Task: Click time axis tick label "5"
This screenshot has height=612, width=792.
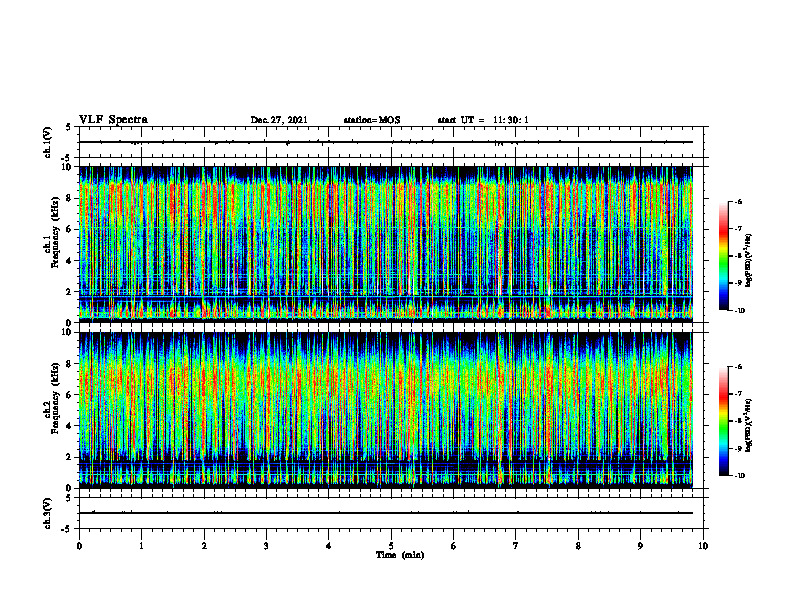Action: (391, 546)
